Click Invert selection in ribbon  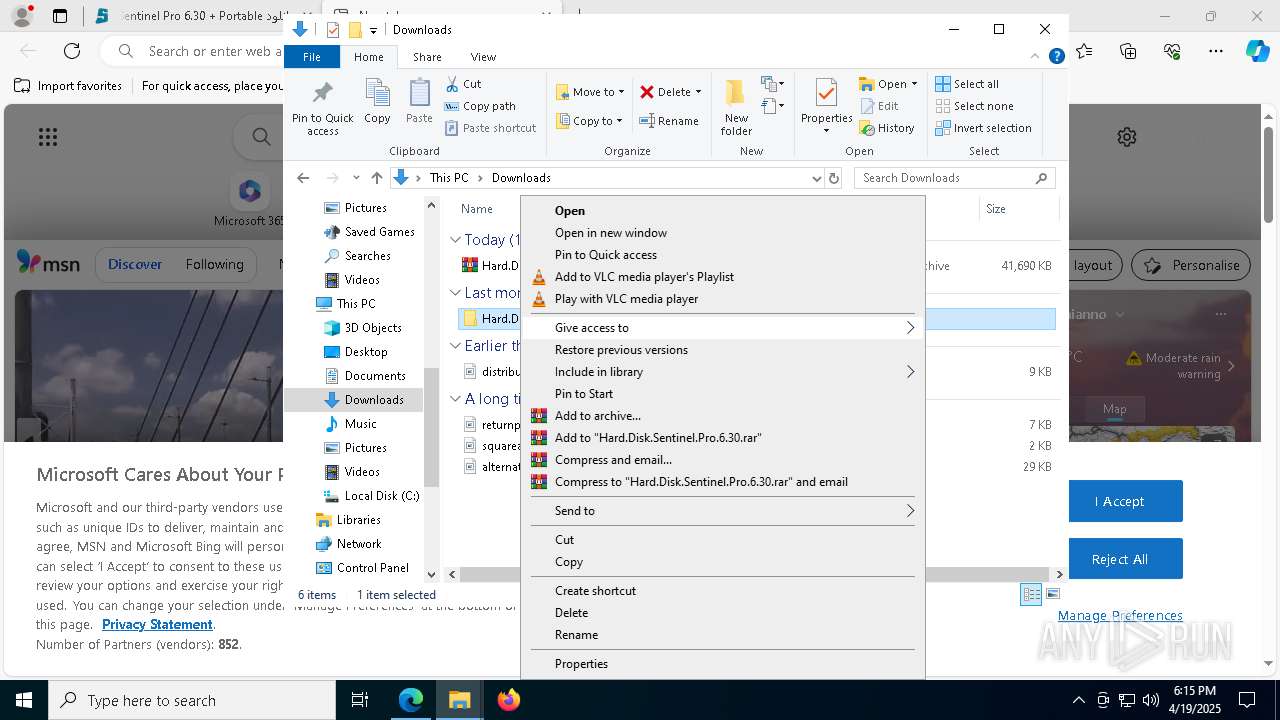pos(983,128)
